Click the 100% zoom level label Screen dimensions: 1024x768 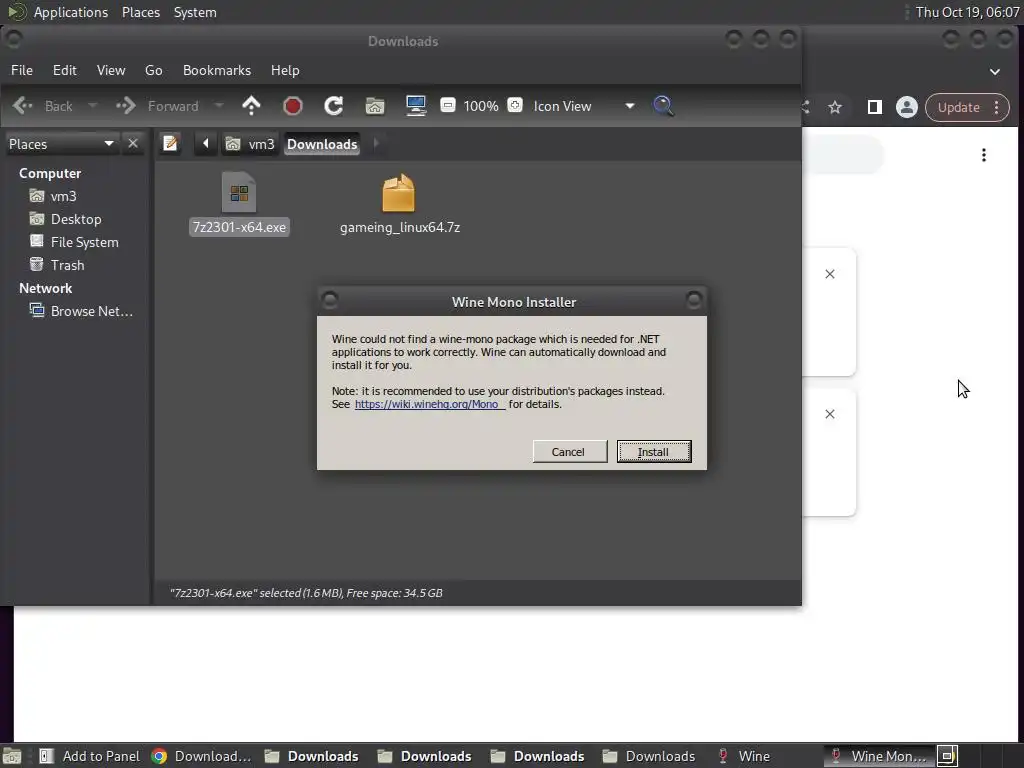[481, 106]
